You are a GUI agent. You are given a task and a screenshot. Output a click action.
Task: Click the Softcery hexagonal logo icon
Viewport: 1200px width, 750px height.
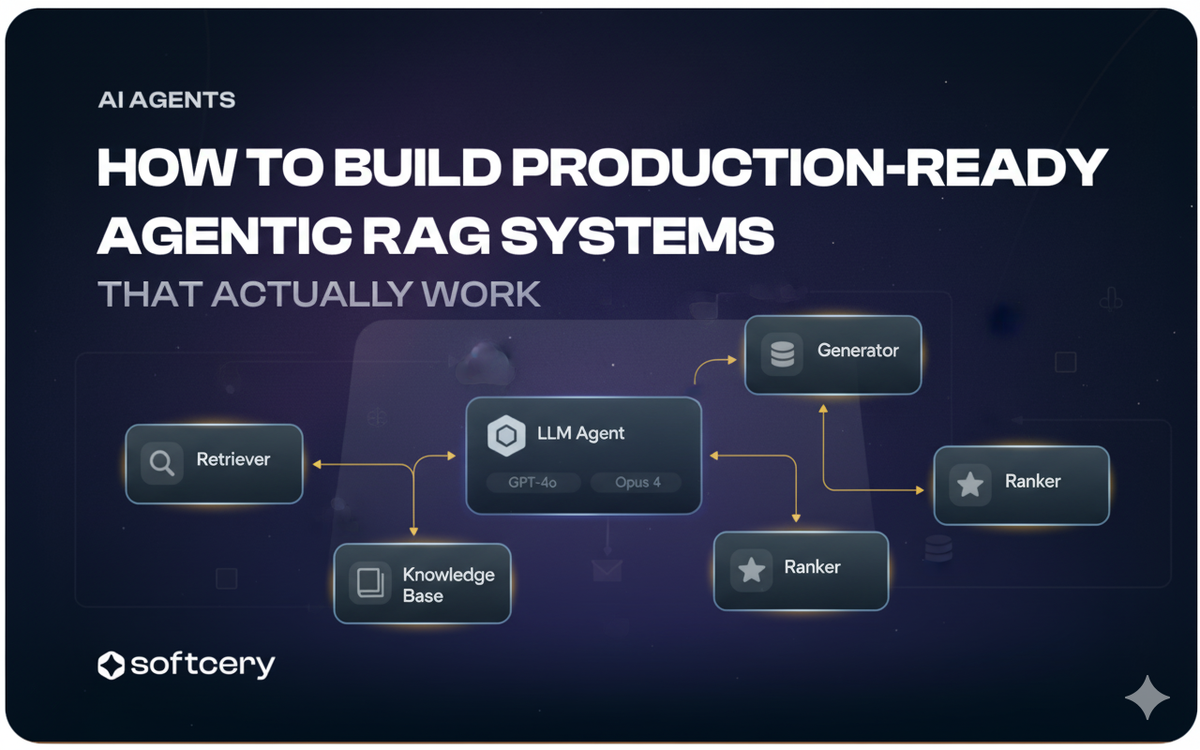point(111,665)
